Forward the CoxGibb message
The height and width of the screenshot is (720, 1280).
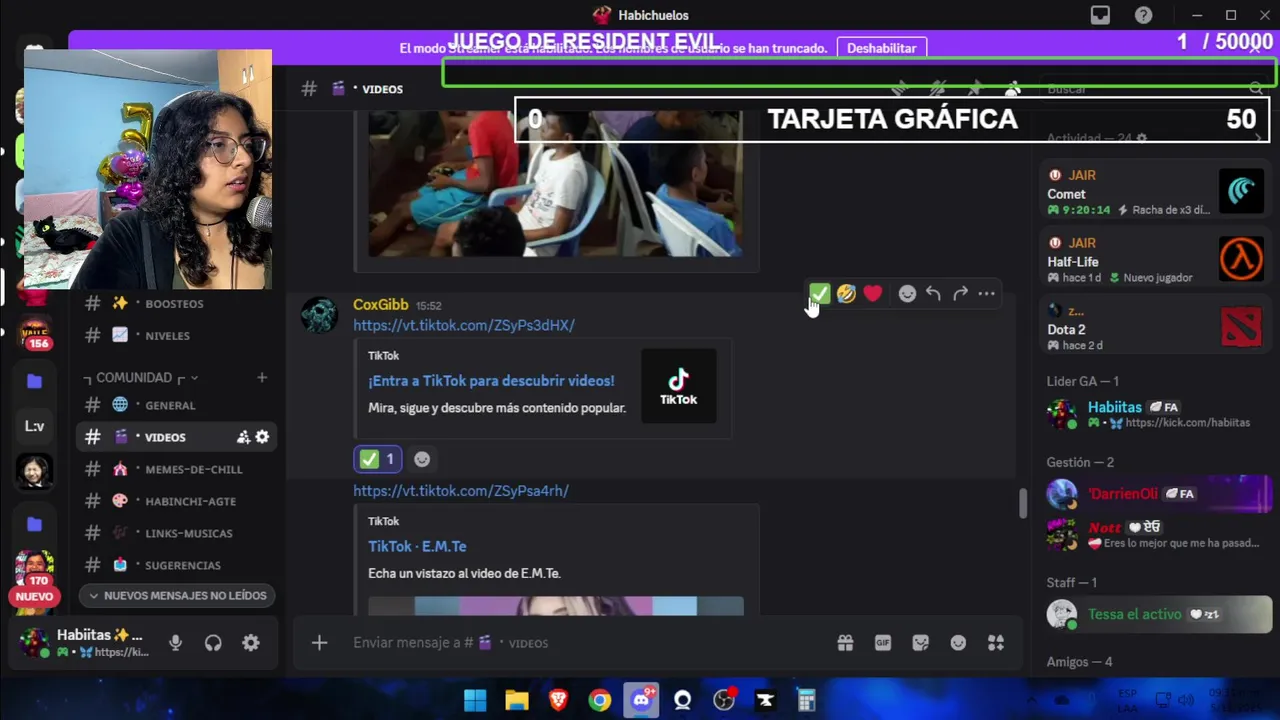[960, 293]
